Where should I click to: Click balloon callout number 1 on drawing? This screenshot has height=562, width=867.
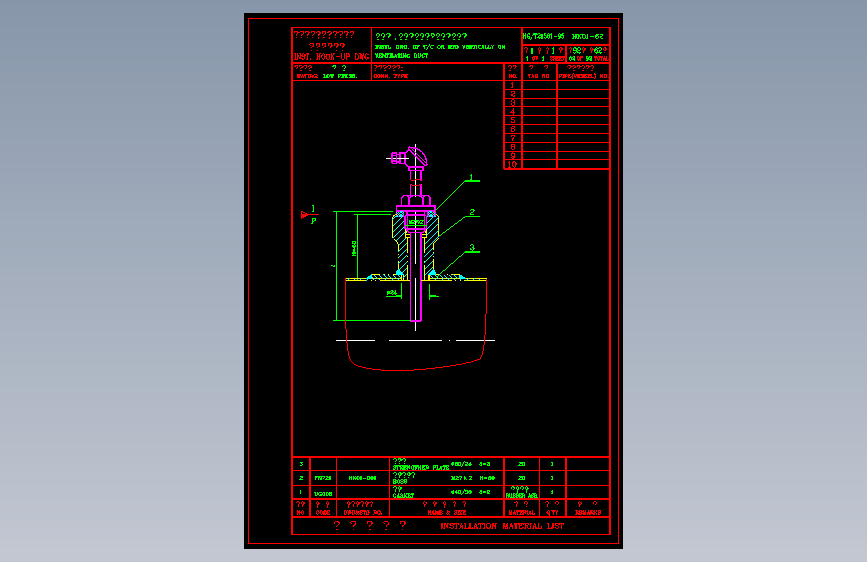point(471,178)
